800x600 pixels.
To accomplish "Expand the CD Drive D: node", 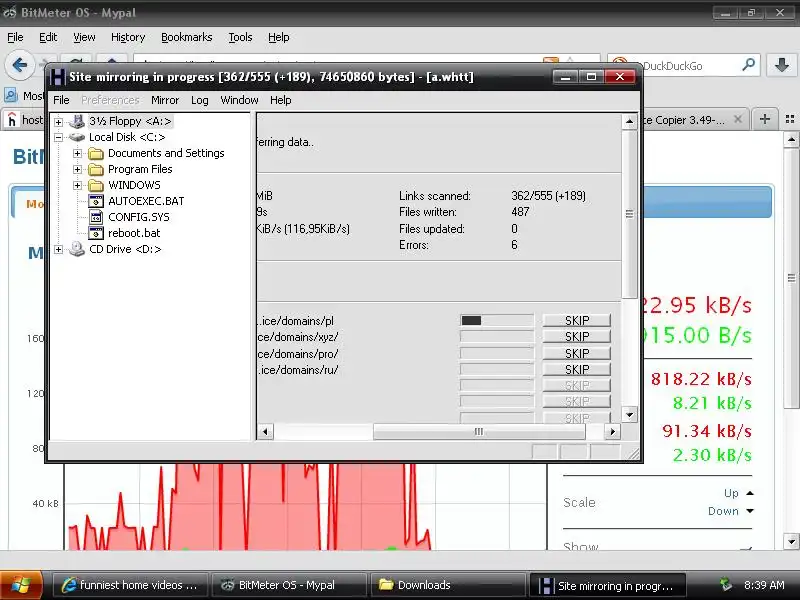I will (x=59, y=249).
